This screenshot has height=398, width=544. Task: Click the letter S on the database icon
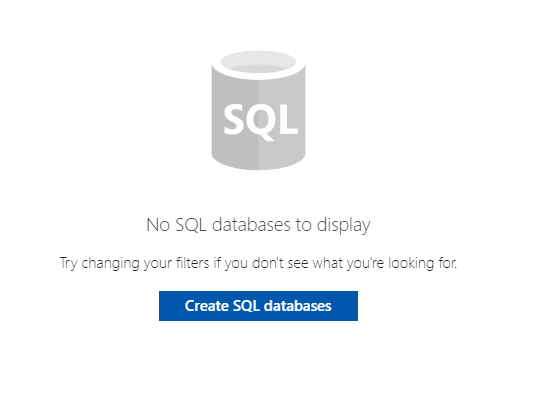[234, 119]
